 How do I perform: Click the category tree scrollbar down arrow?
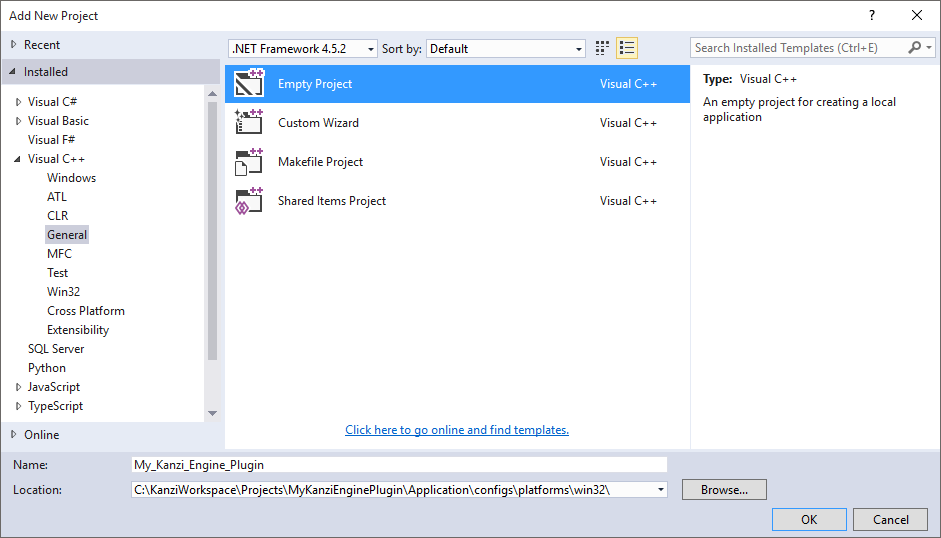point(212,413)
